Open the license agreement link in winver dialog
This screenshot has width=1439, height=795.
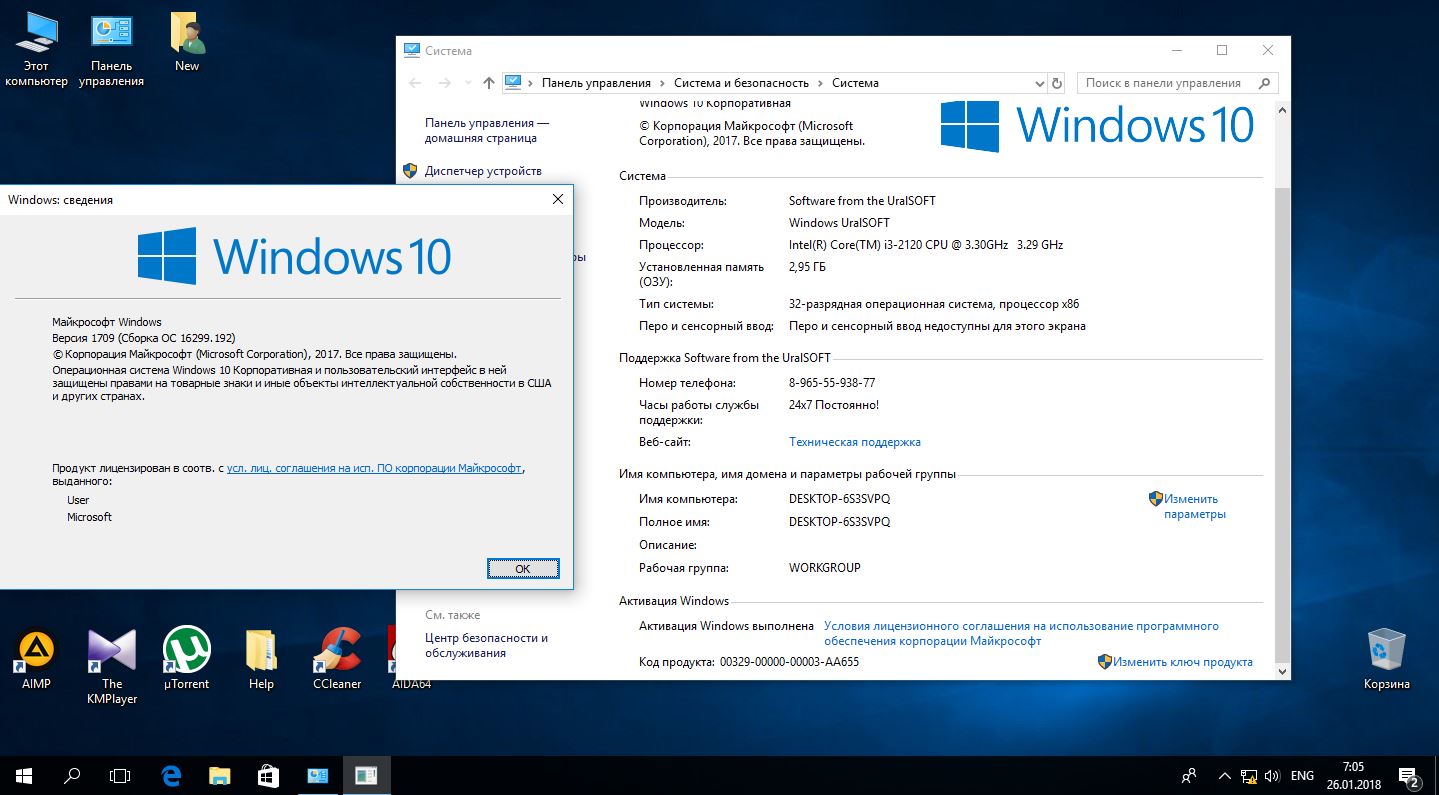click(374, 468)
